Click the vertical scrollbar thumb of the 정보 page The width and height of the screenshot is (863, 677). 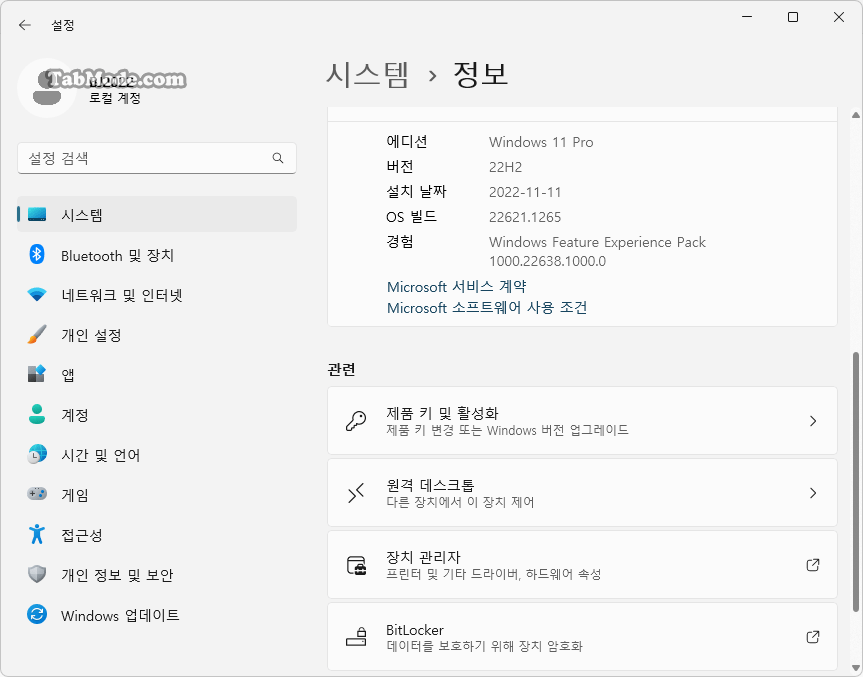tap(856, 482)
